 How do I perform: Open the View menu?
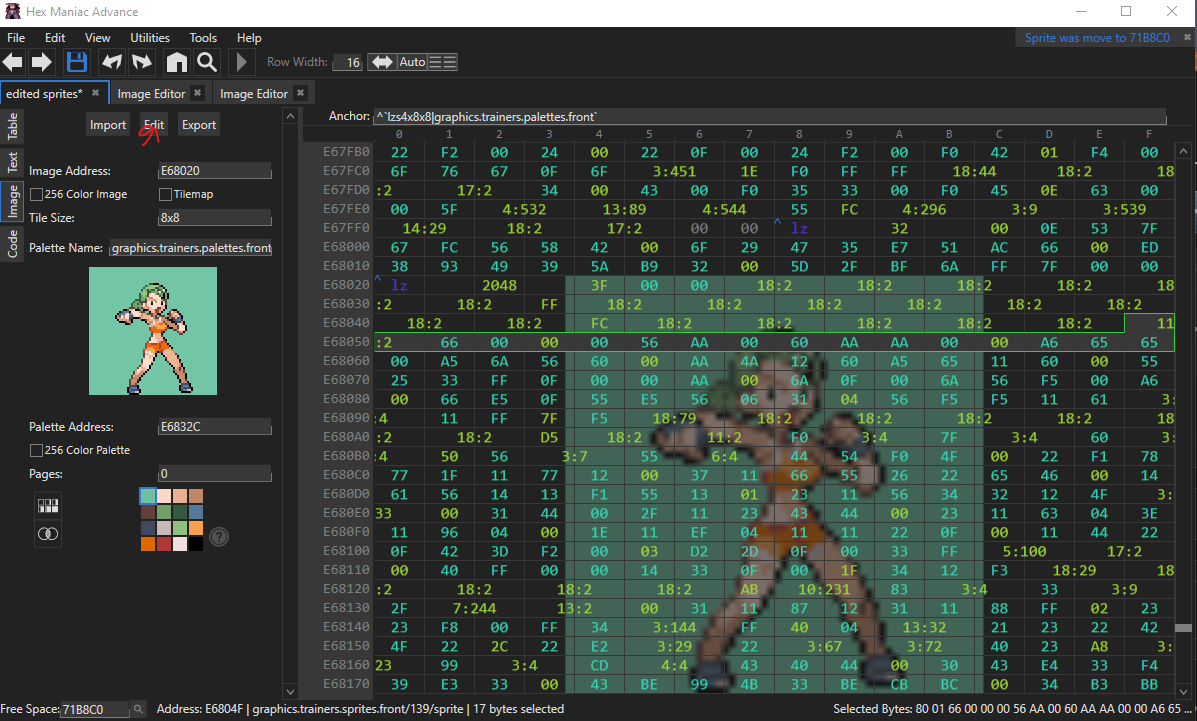98,37
